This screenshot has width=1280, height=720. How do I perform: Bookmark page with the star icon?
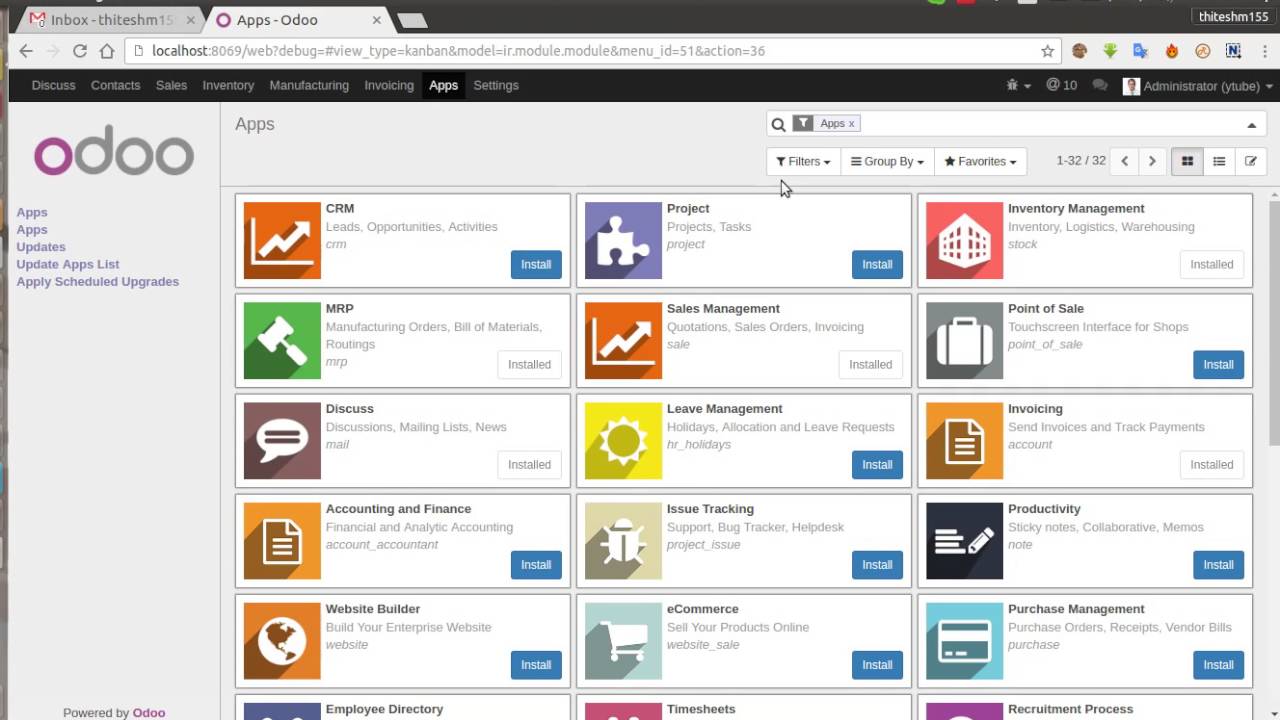click(x=1047, y=51)
